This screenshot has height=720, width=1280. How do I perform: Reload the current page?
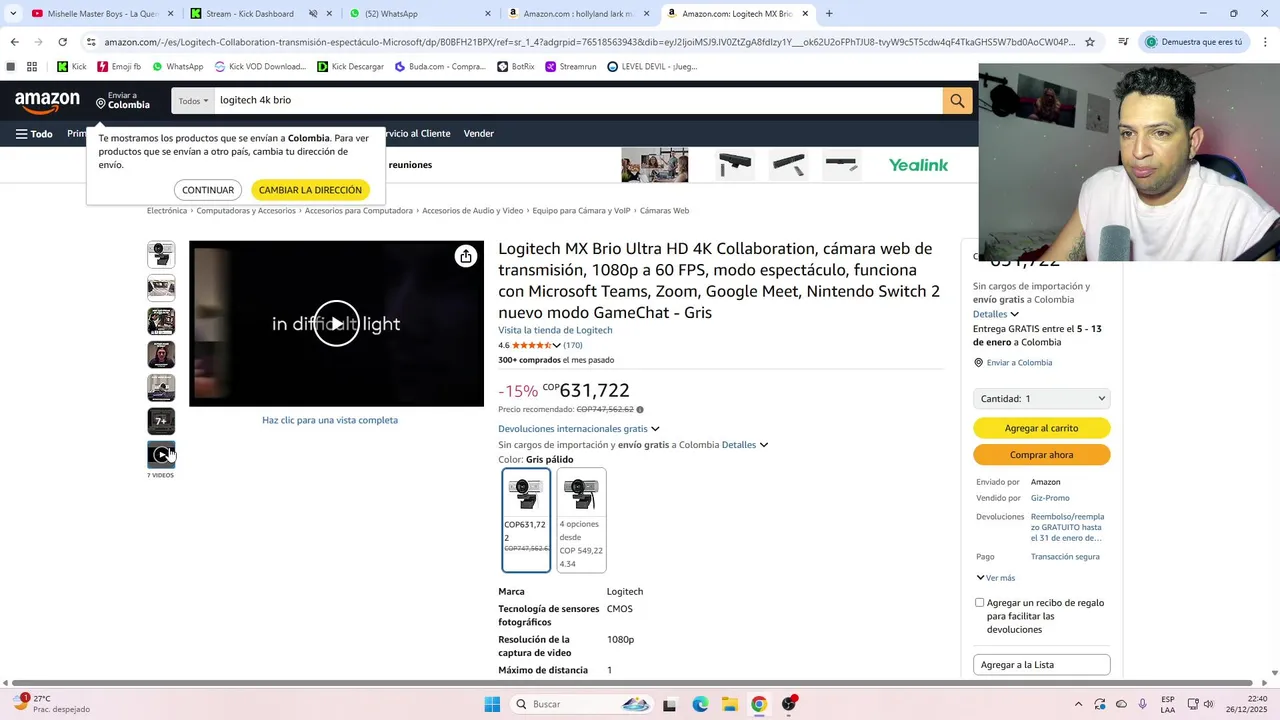coord(62,42)
